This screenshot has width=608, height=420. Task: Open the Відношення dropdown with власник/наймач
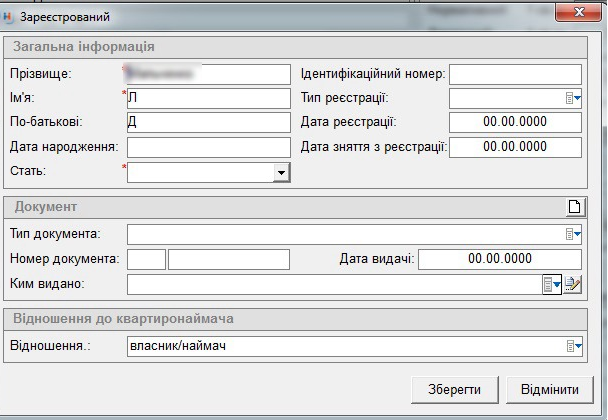coord(574,346)
